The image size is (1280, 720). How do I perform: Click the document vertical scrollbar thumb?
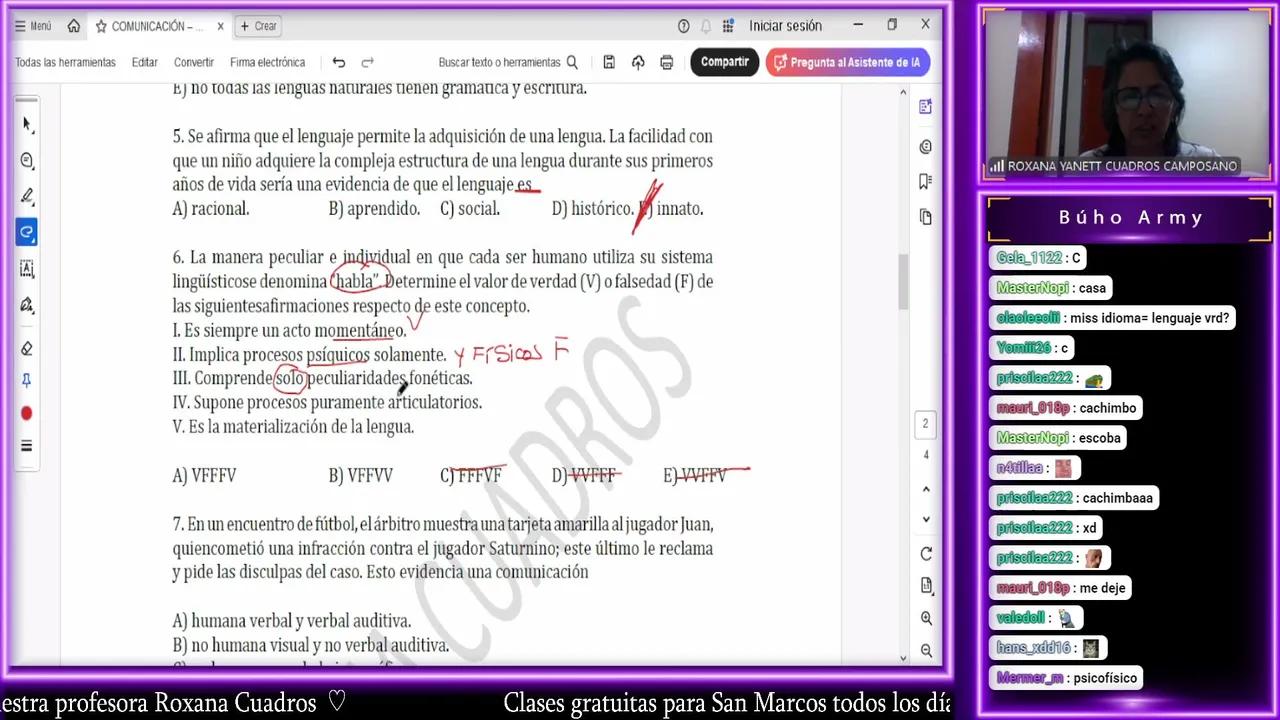pyautogui.click(x=903, y=283)
